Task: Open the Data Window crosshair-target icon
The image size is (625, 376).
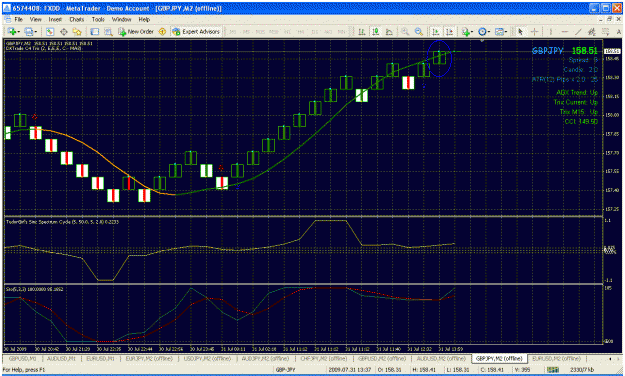Action: pos(63,31)
